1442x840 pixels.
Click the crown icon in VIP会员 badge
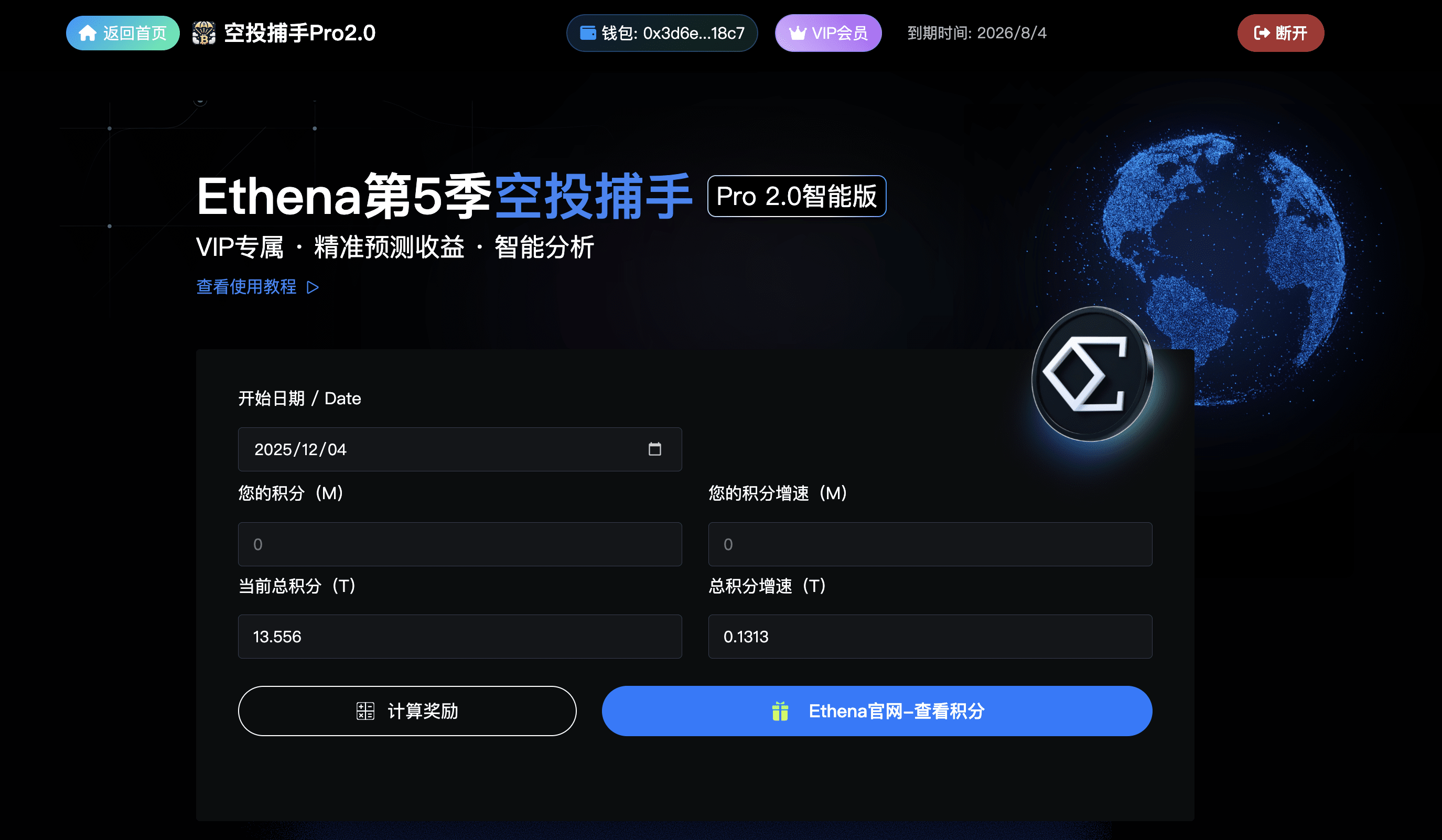coord(798,33)
